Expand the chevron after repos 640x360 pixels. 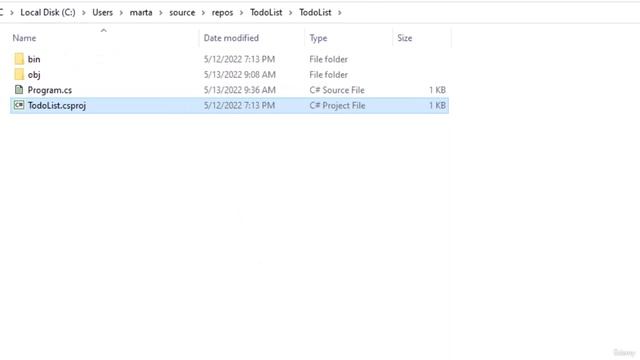242,13
